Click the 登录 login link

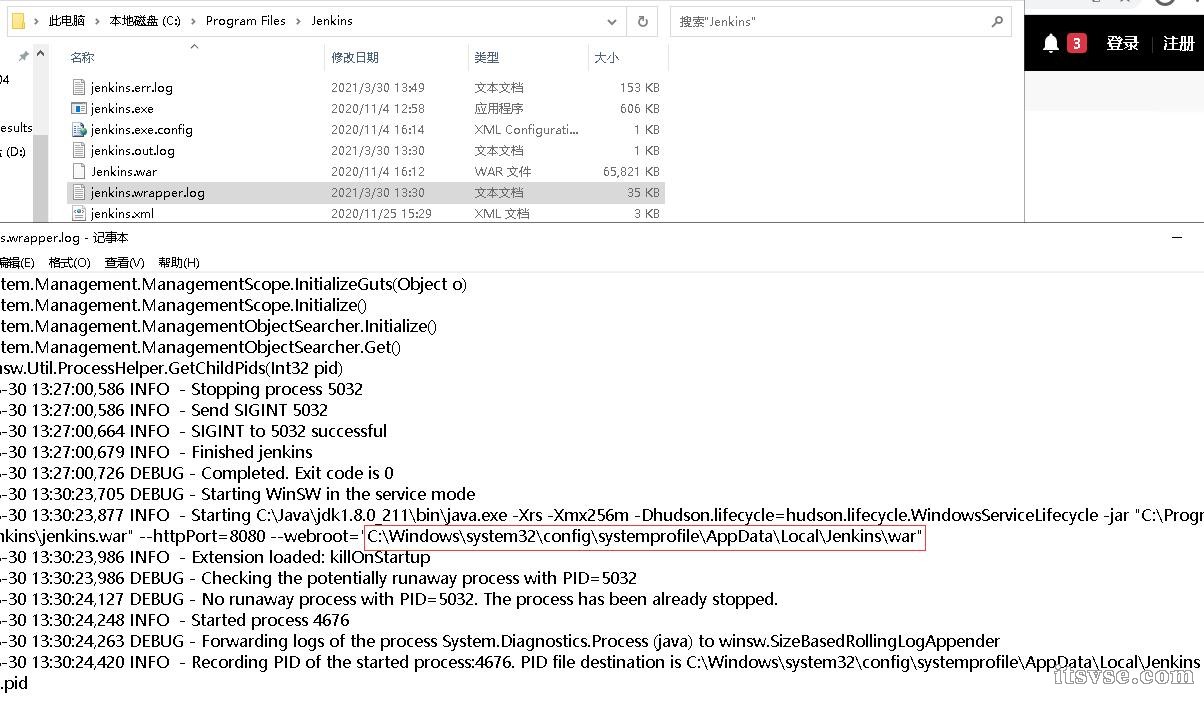pyautogui.click(x=1123, y=43)
